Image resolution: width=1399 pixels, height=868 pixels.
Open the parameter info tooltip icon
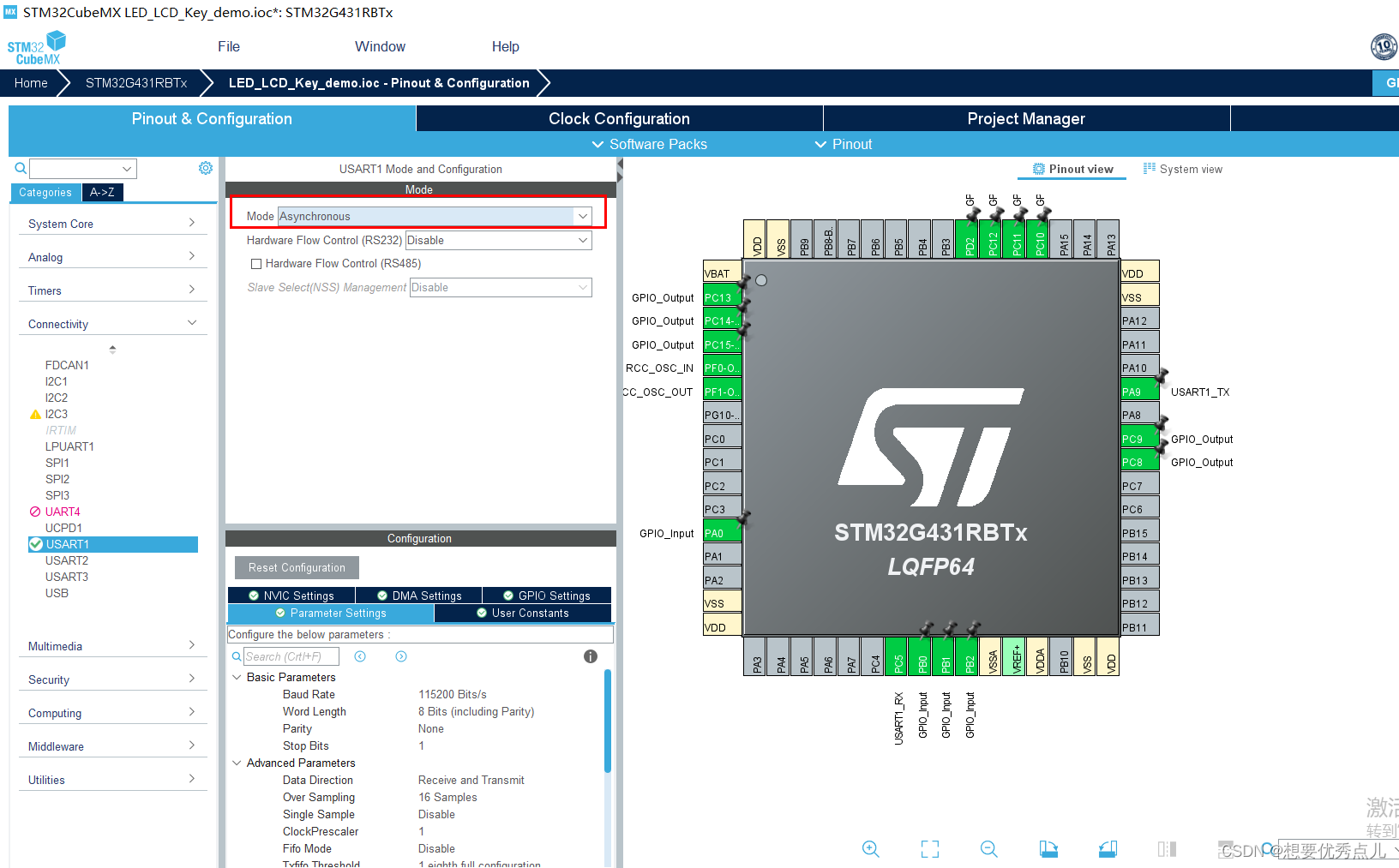click(590, 655)
